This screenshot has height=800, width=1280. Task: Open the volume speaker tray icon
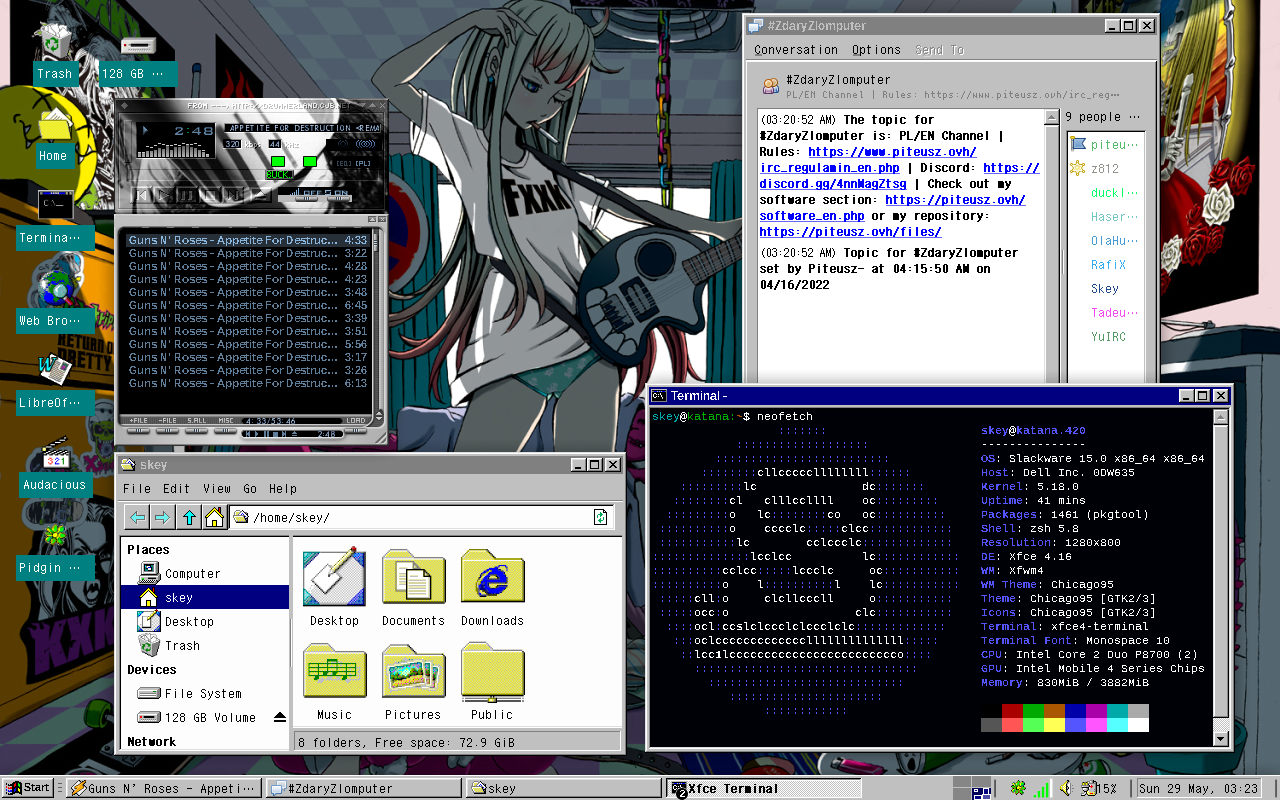(x=1066, y=788)
